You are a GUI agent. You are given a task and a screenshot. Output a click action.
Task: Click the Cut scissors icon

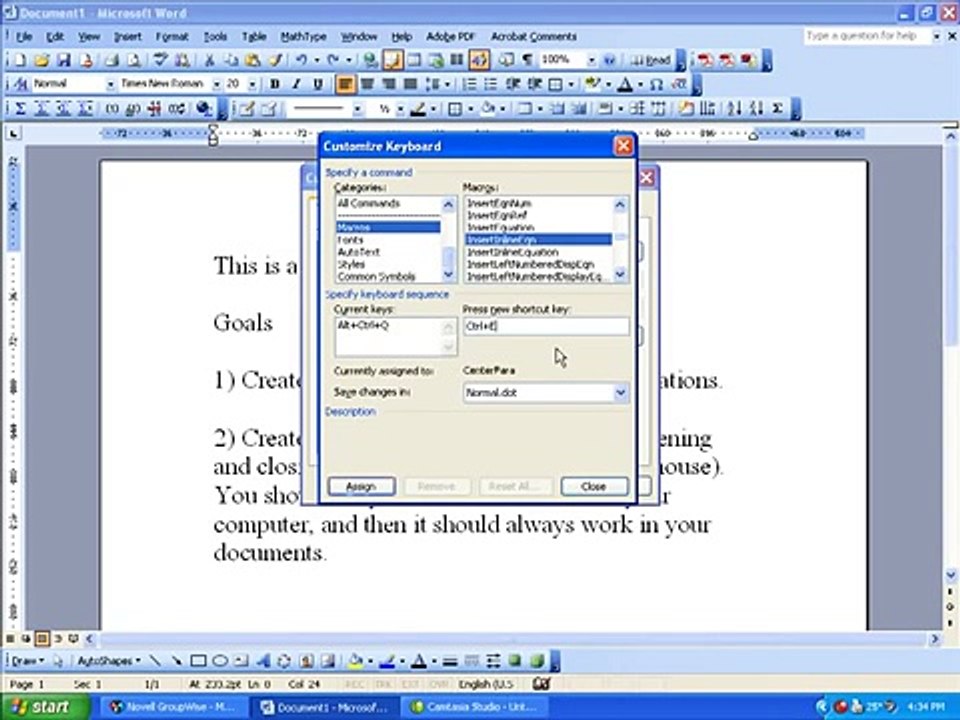coord(209,60)
